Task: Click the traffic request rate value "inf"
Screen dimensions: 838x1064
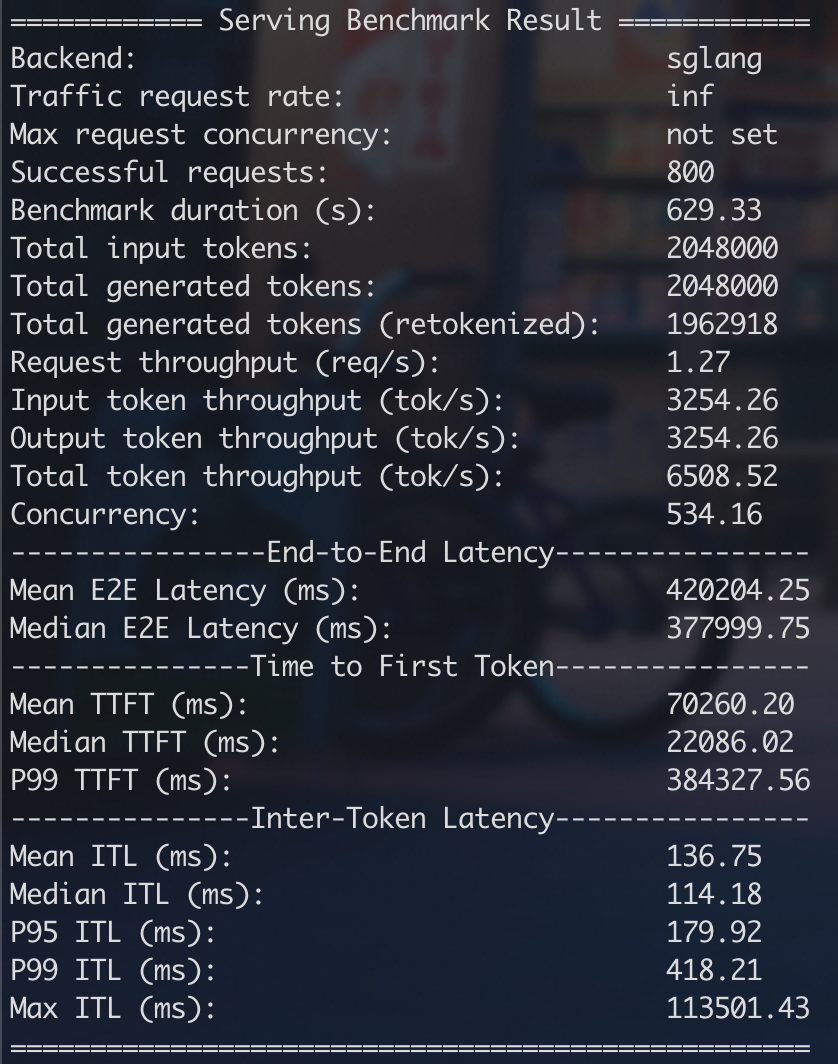Action: (690, 96)
